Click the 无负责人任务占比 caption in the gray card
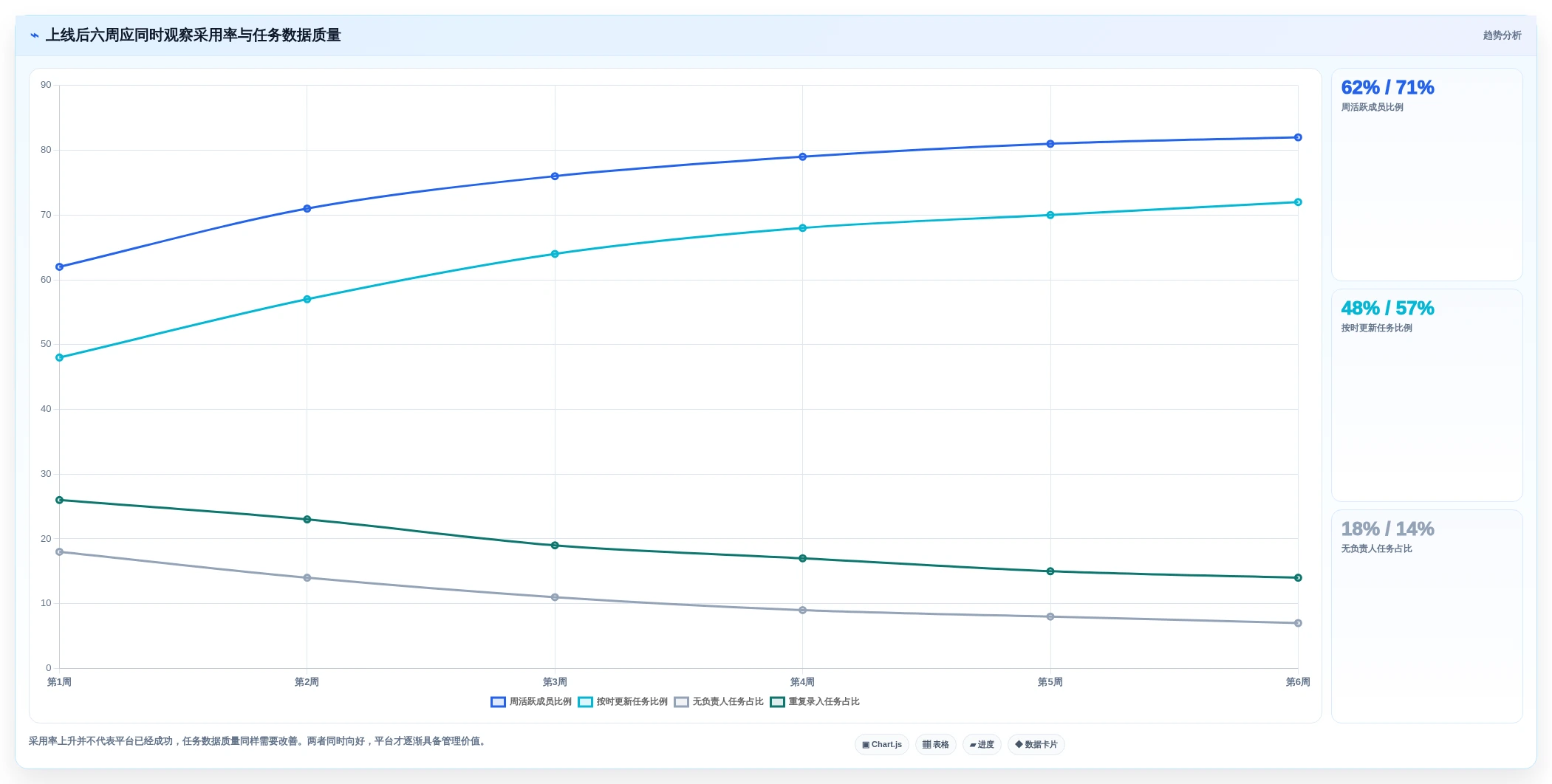Screen dimensions: 1552x784 [1376, 549]
